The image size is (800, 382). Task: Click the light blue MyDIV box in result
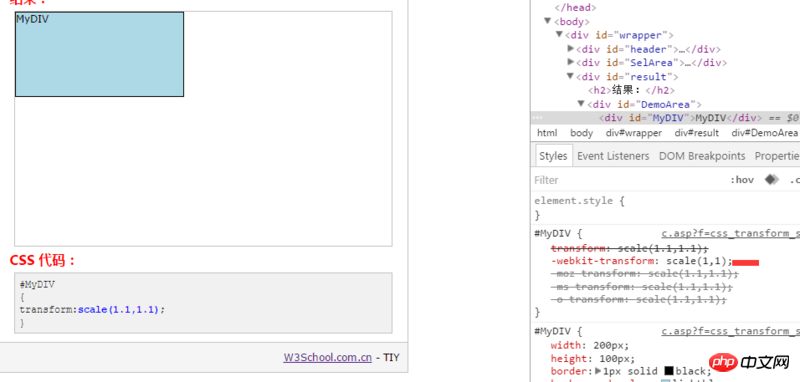point(99,54)
